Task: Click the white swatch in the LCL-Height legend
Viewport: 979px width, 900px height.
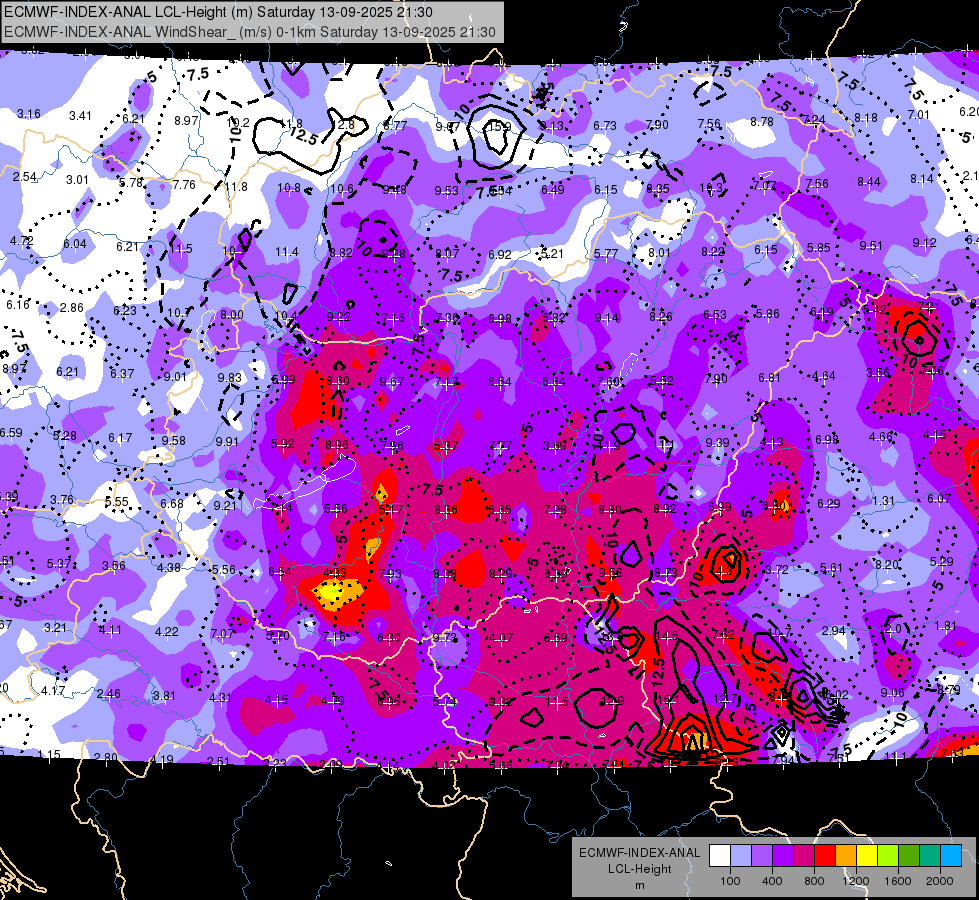Action: click(x=720, y=856)
